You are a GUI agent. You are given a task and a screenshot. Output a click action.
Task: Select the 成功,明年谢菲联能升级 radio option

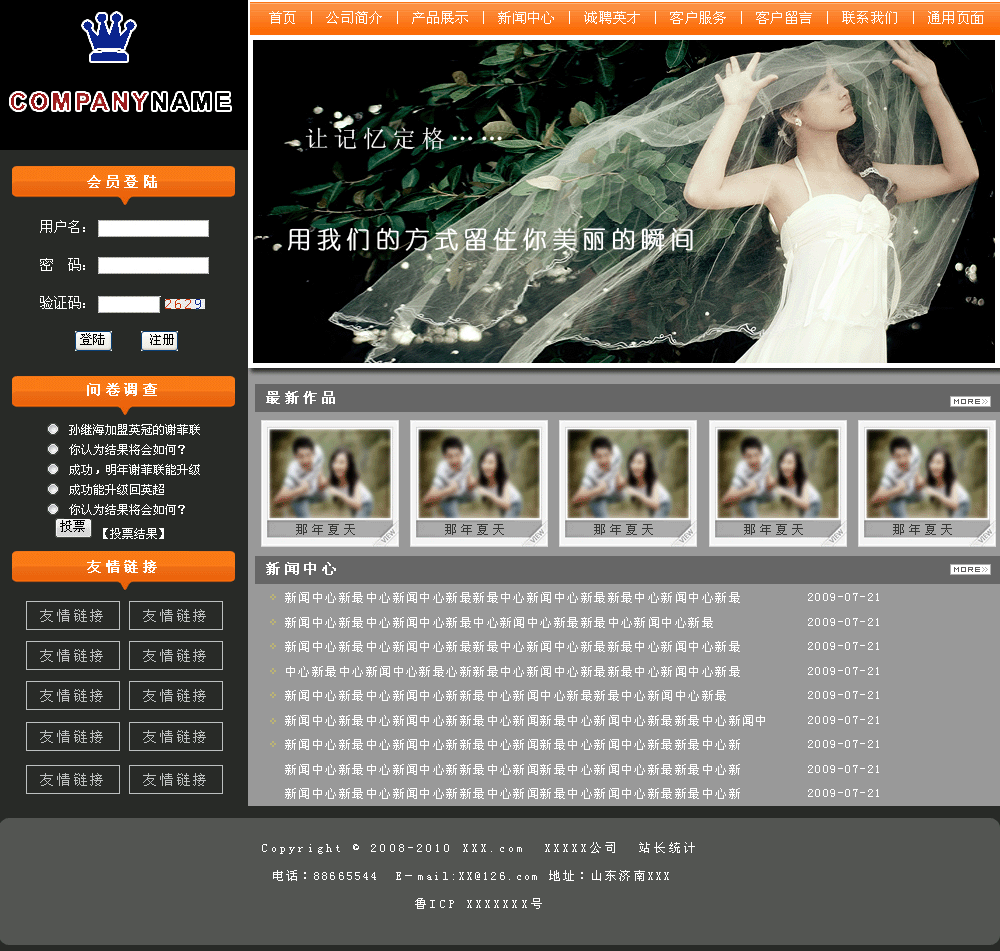tap(53, 469)
